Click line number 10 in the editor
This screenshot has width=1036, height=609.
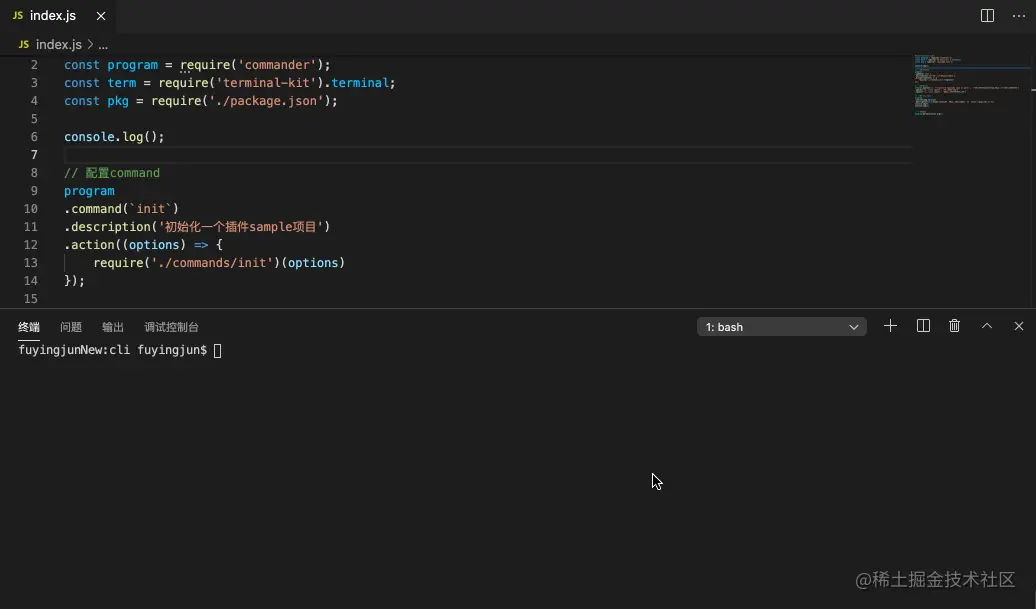[30, 208]
